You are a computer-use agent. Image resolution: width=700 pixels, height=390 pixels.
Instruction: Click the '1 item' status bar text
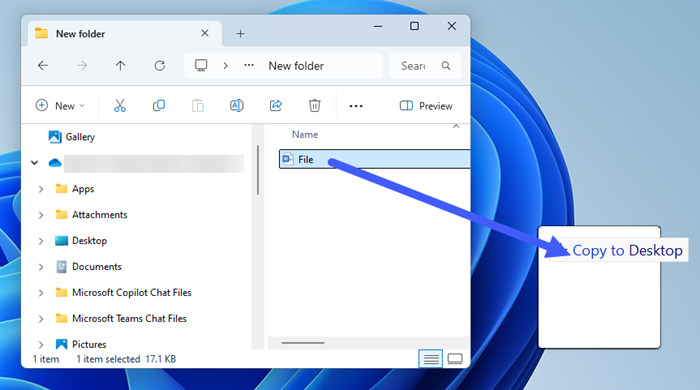pyautogui.click(x=46, y=359)
